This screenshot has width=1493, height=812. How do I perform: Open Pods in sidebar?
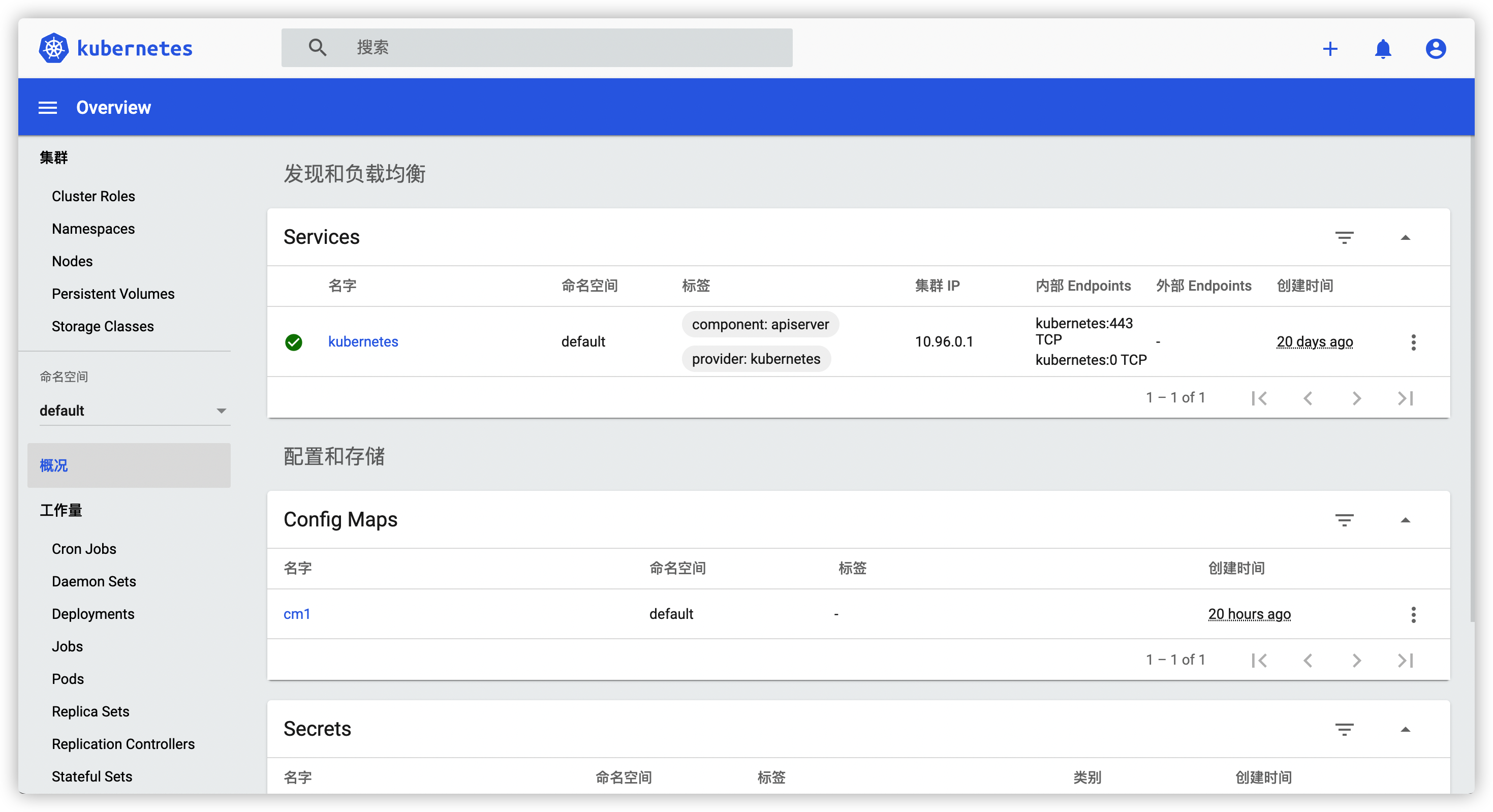68,679
